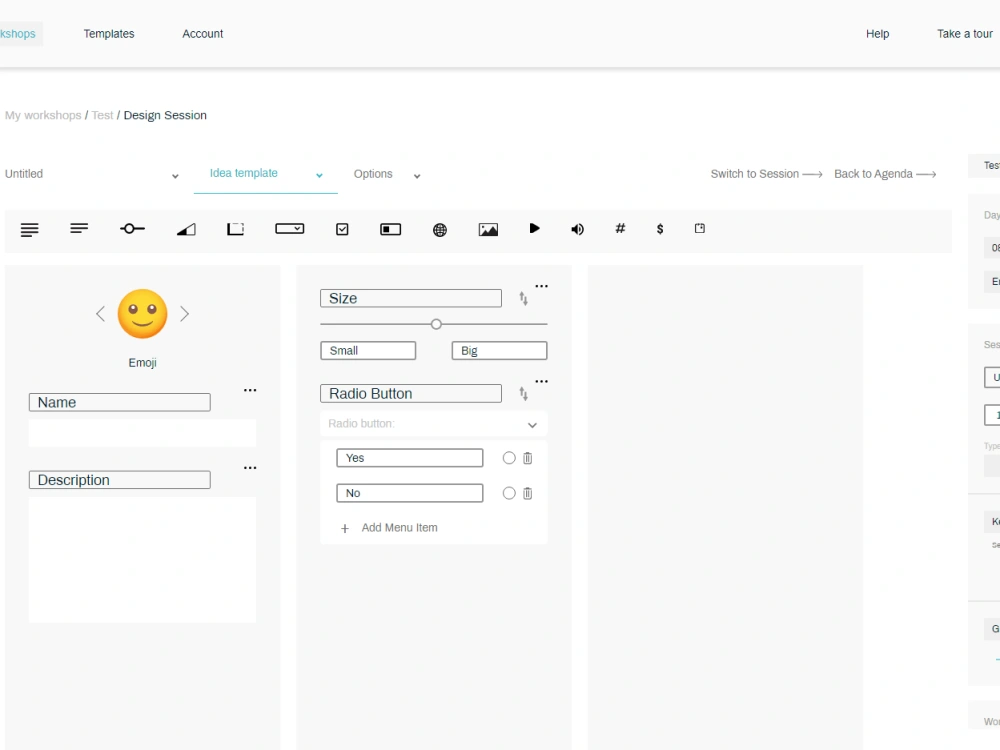Add an audio speaker element
This screenshot has width=1000, height=750.
pos(577,229)
